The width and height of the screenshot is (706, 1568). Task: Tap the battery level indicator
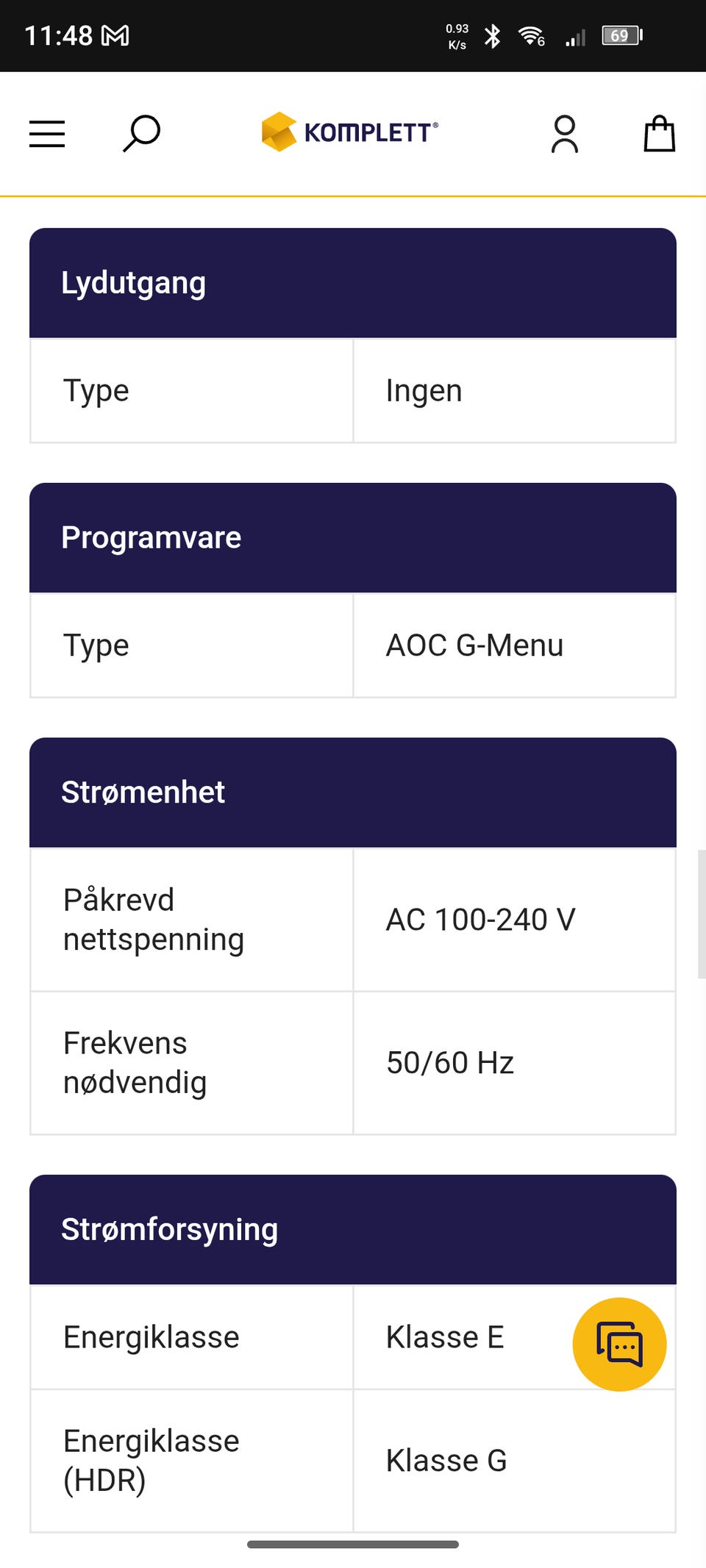(x=622, y=35)
